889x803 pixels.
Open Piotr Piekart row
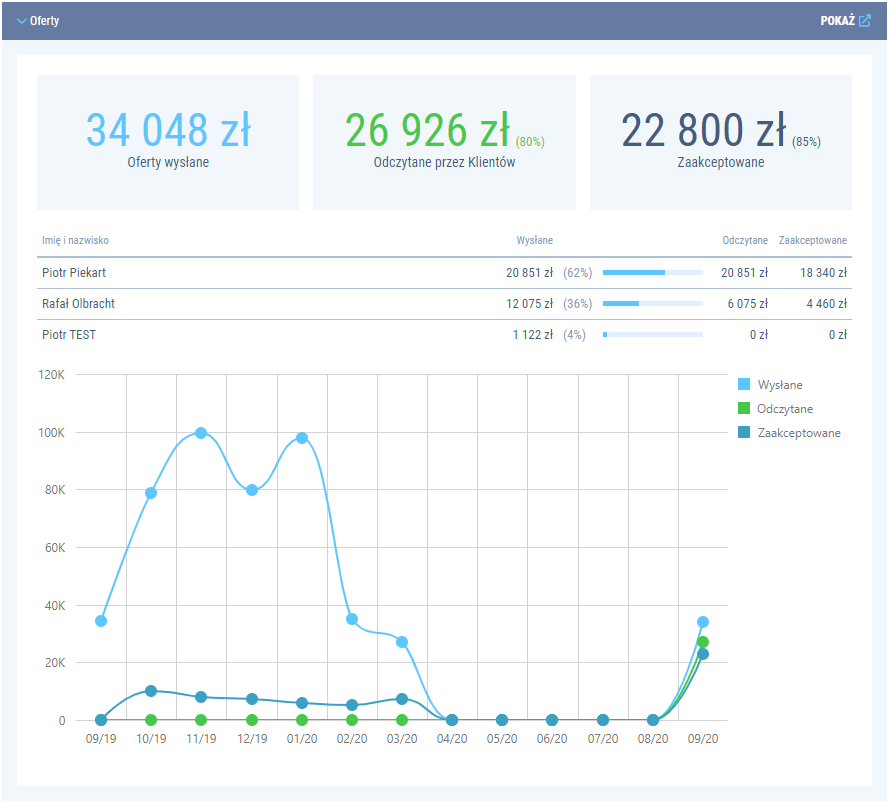tap(75, 273)
